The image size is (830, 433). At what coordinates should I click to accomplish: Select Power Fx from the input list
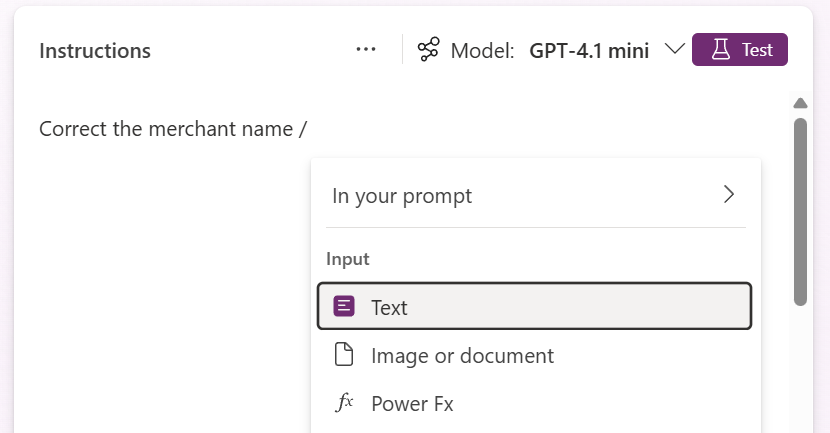(x=412, y=403)
